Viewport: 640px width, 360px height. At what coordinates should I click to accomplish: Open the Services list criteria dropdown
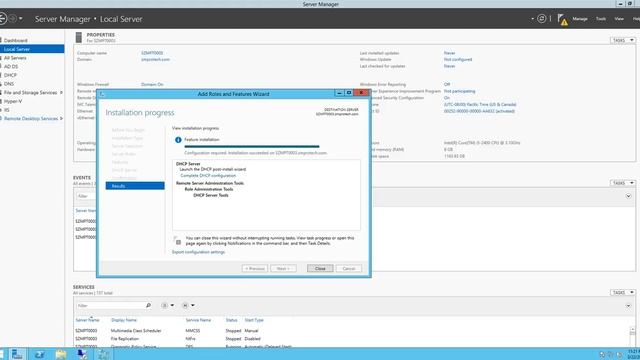click(x=168, y=305)
